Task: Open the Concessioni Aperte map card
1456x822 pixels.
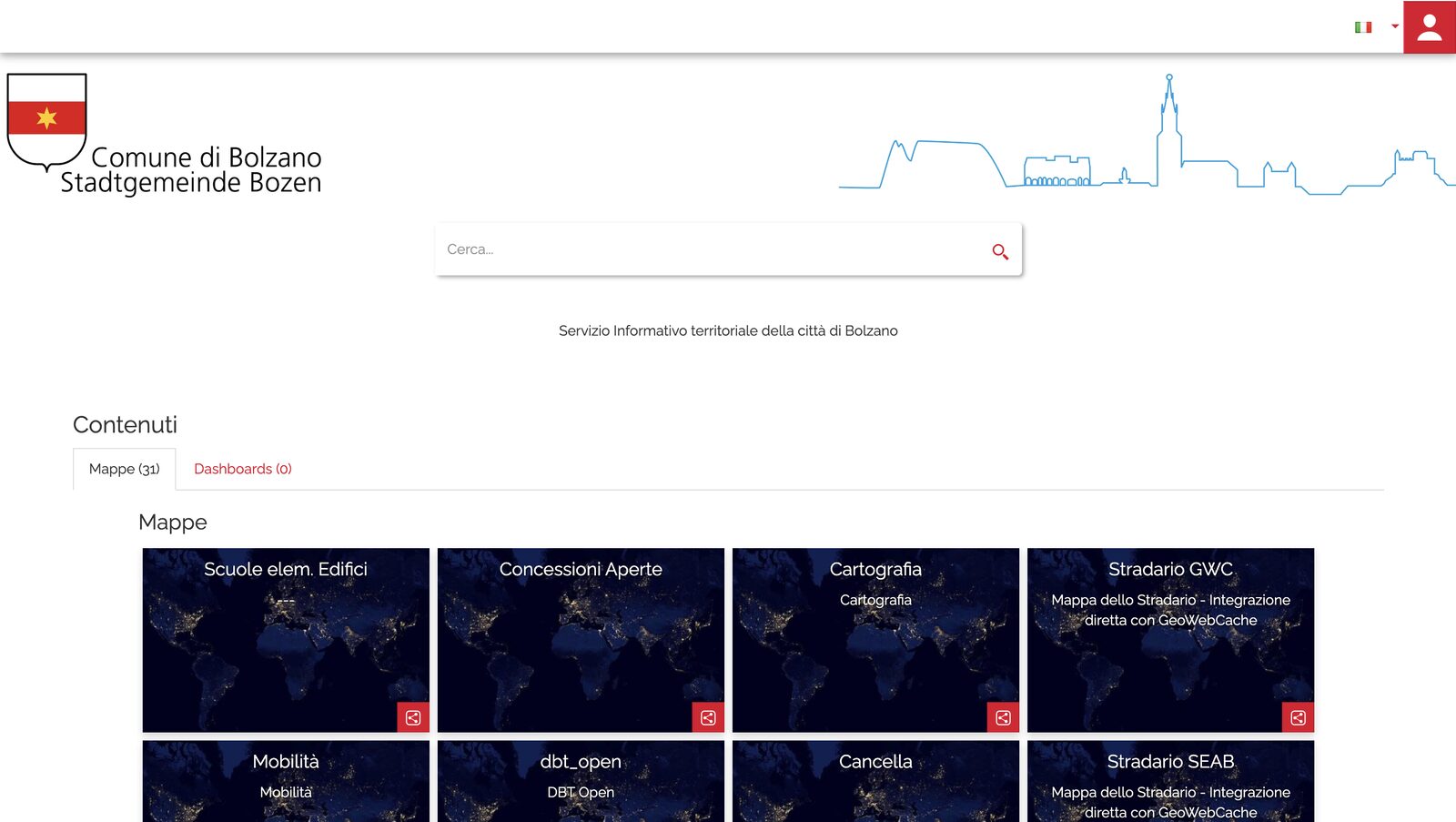Action: [x=581, y=640]
